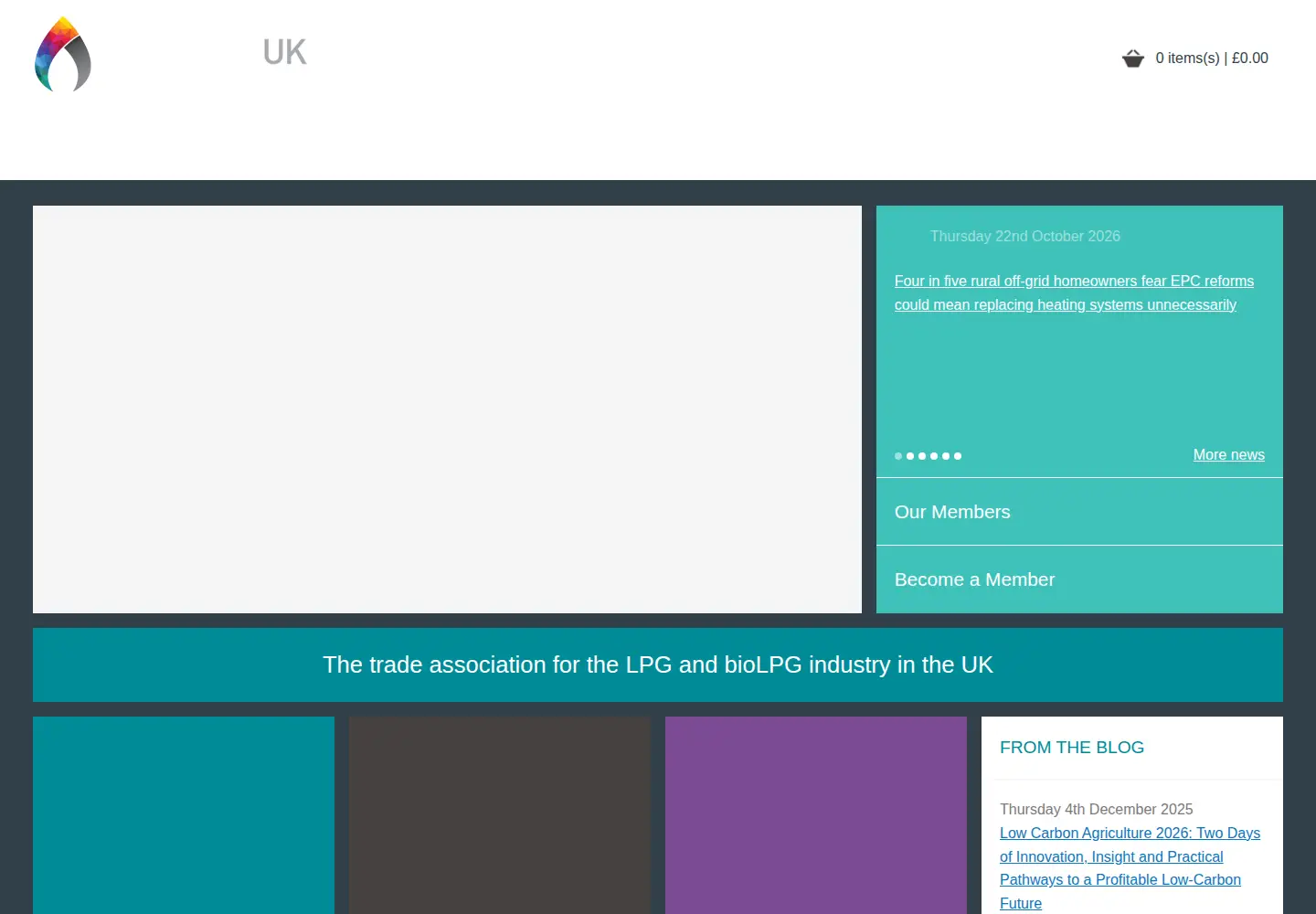Image resolution: width=1316 pixels, height=914 pixels.
Task: Click the large grey hero banner
Action: [447, 409]
